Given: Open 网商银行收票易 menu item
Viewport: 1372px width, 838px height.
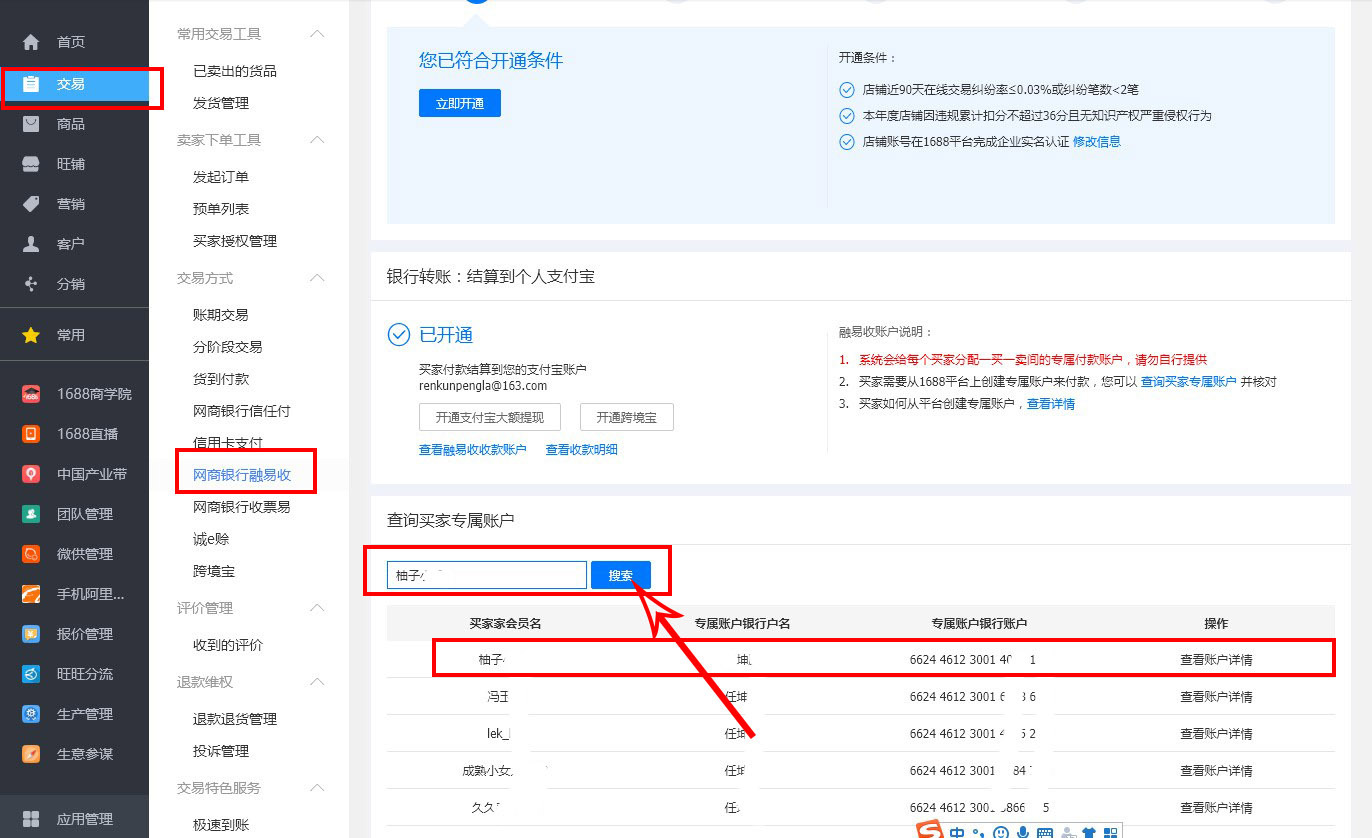Looking at the screenshot, I should 242,507.
